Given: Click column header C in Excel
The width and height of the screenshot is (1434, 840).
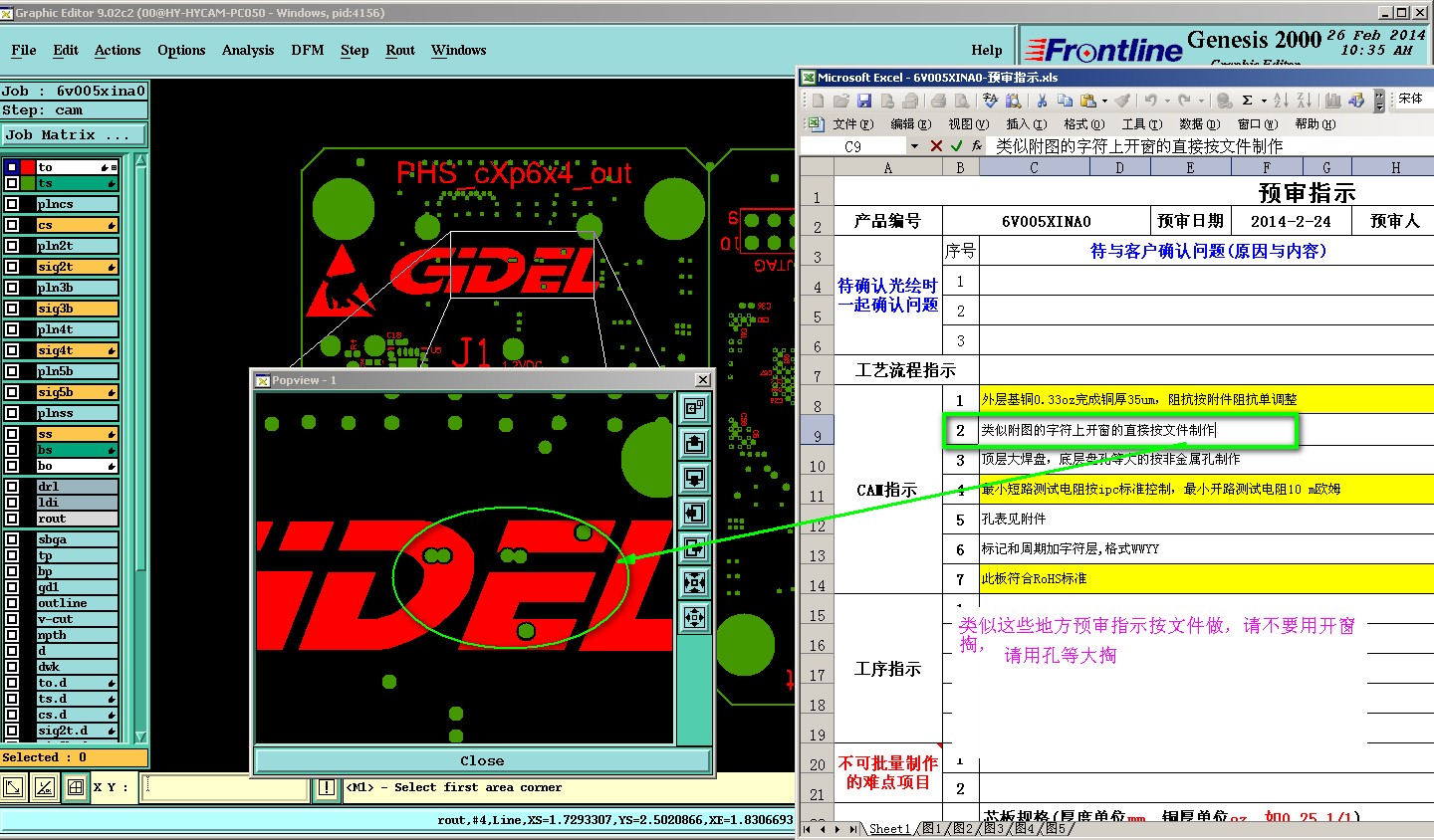Looking at the screenshot, I should (1034, 168).
